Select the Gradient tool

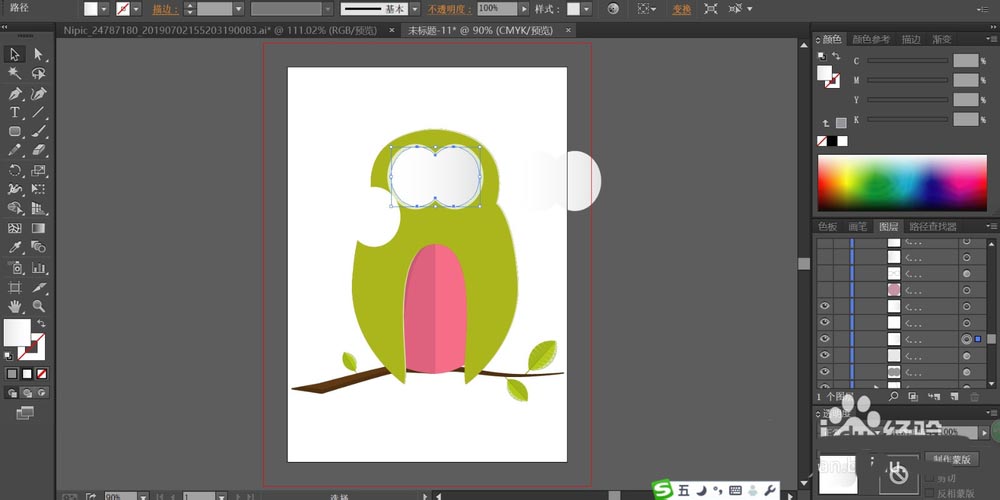pyautogui.click(x=38, y=228)
